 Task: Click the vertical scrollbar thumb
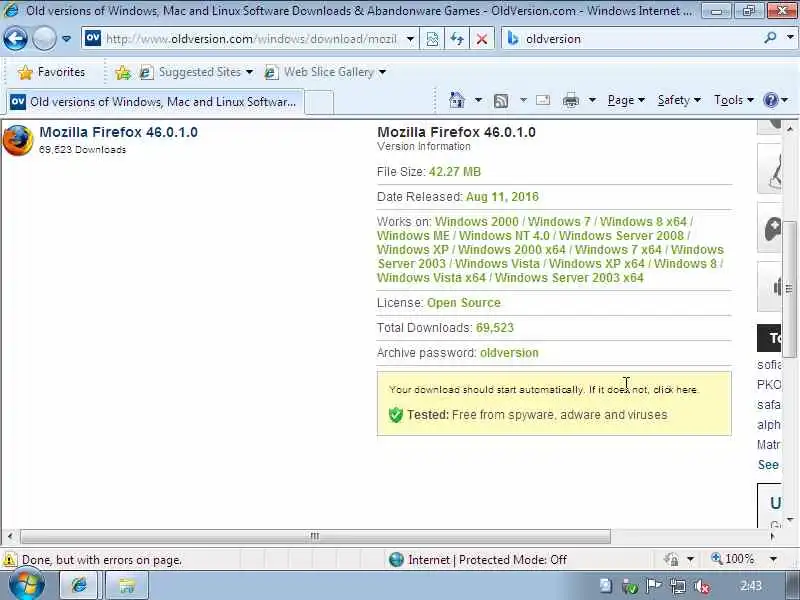[790, 290]
